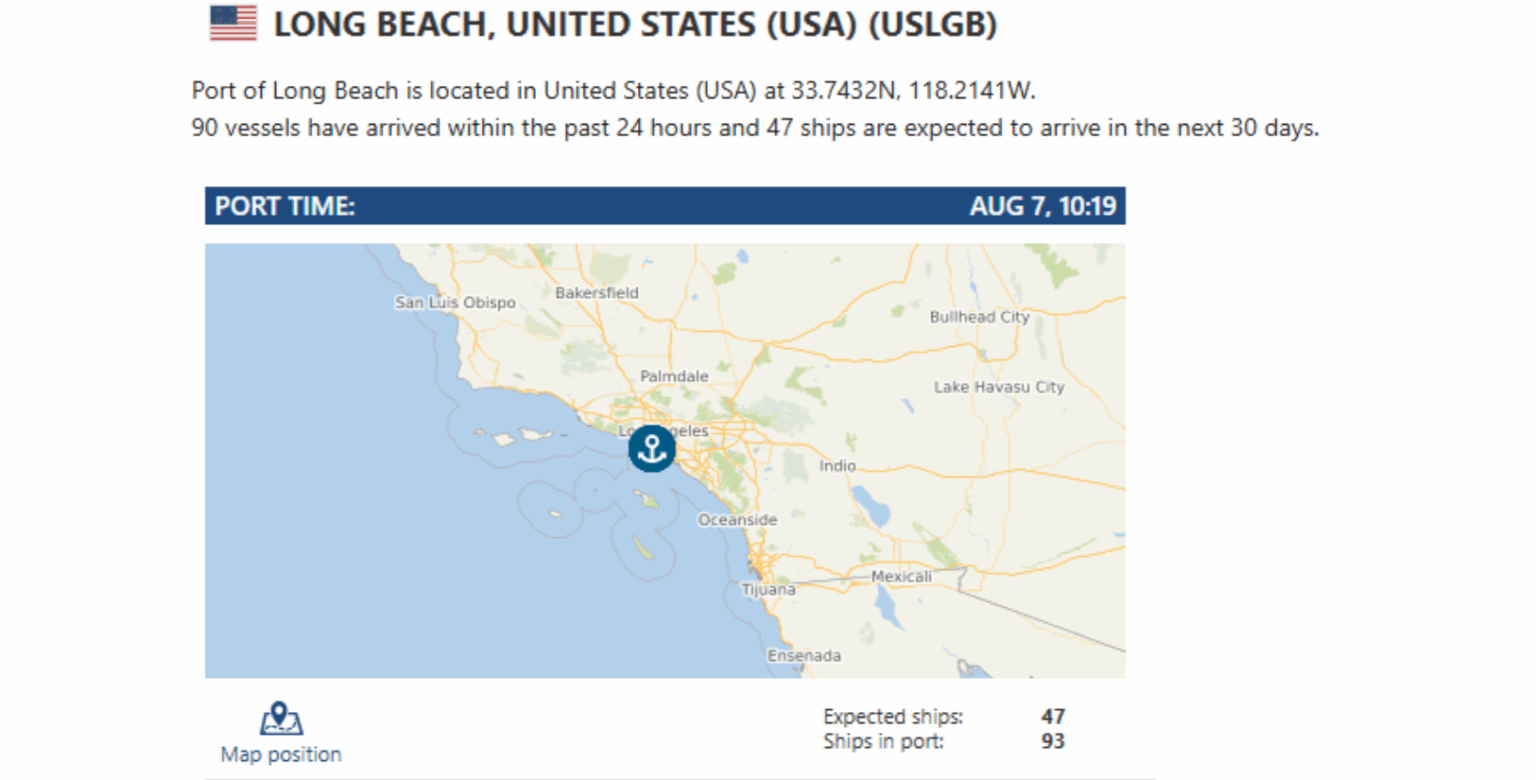
Task: Open the Map position pin icon
Action: (281, 719)
